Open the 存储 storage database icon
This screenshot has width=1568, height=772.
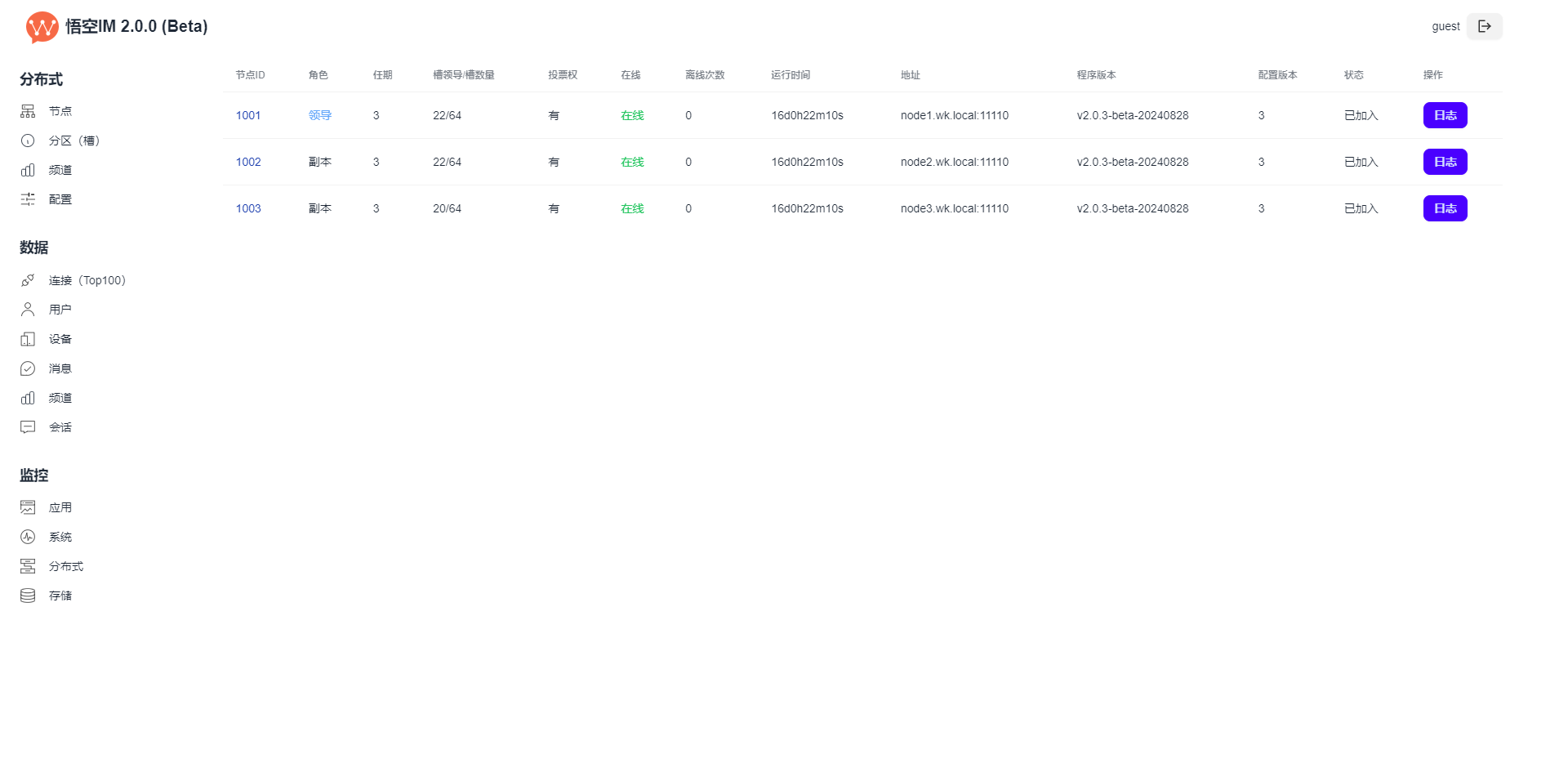coord(28,596)
